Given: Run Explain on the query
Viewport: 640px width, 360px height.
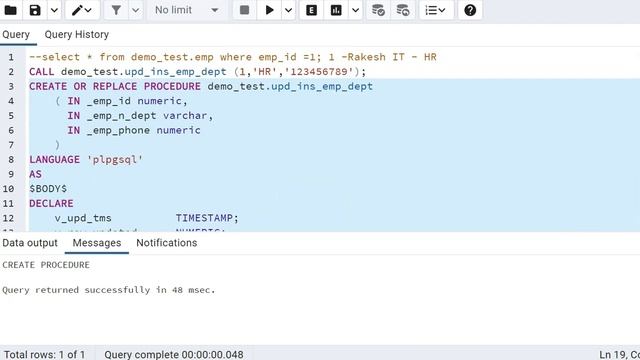Looking at the screenshot, I should [x=311, y=10].
